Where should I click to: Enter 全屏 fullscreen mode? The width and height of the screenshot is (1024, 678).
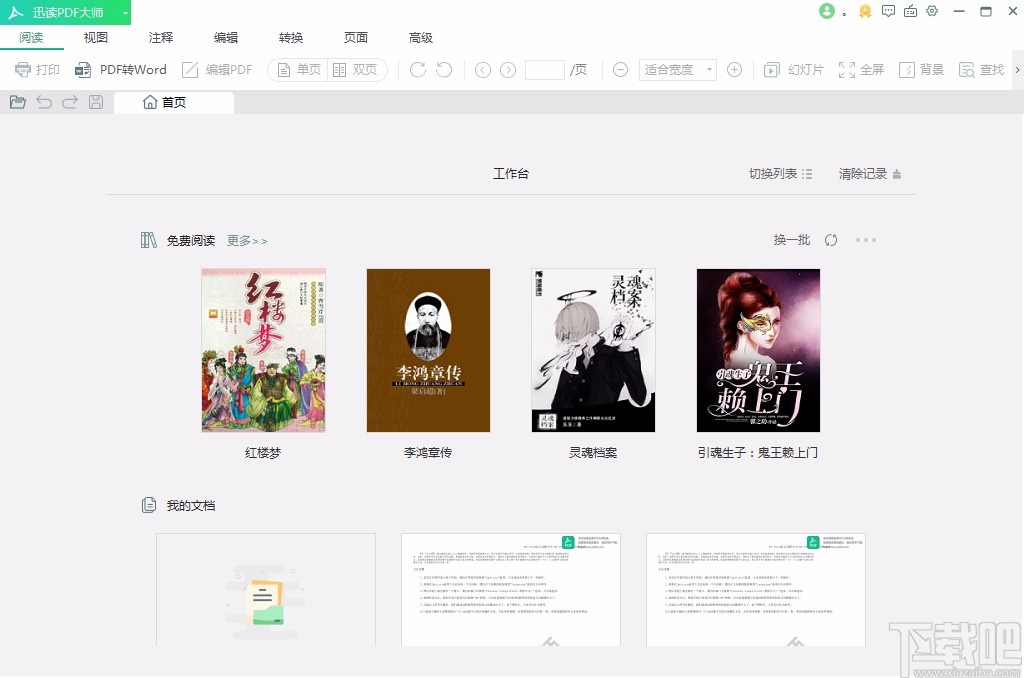click(x=861, y=69)
